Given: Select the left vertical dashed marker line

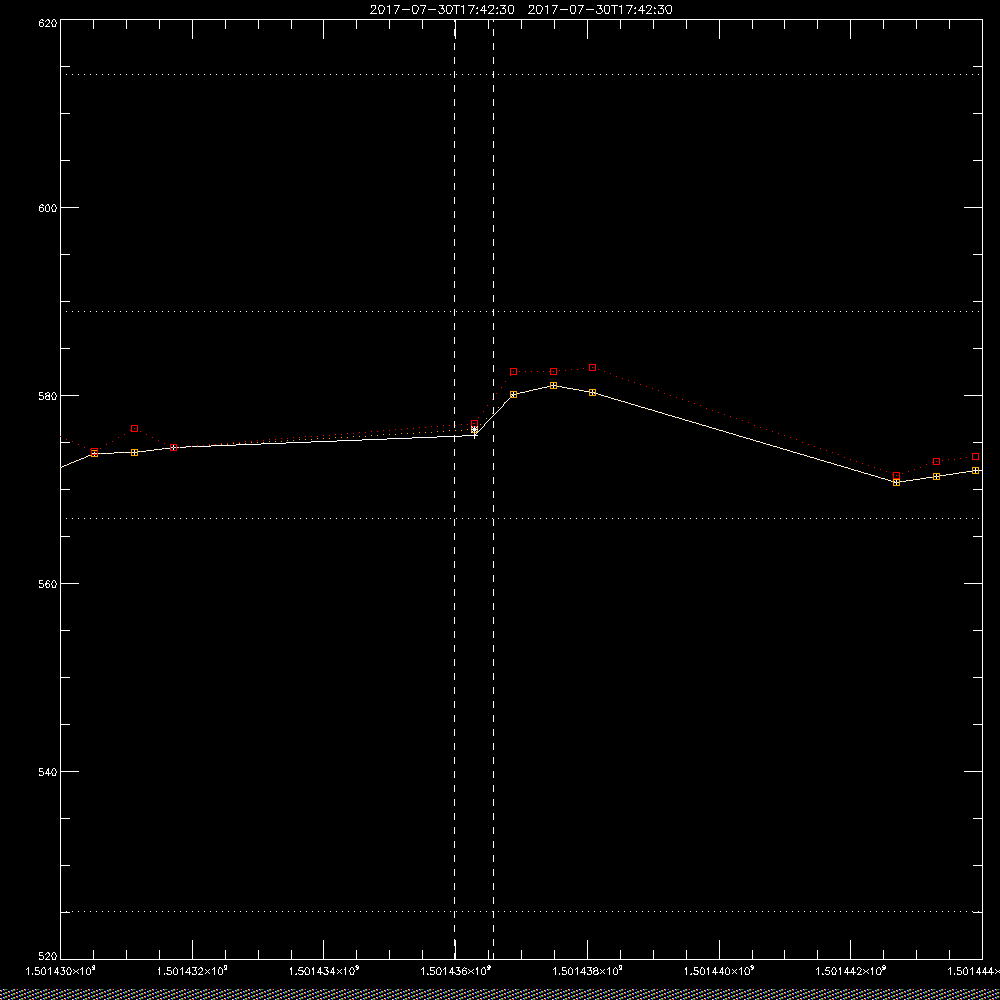Looking at the screenshot, I should pos(455,489).
